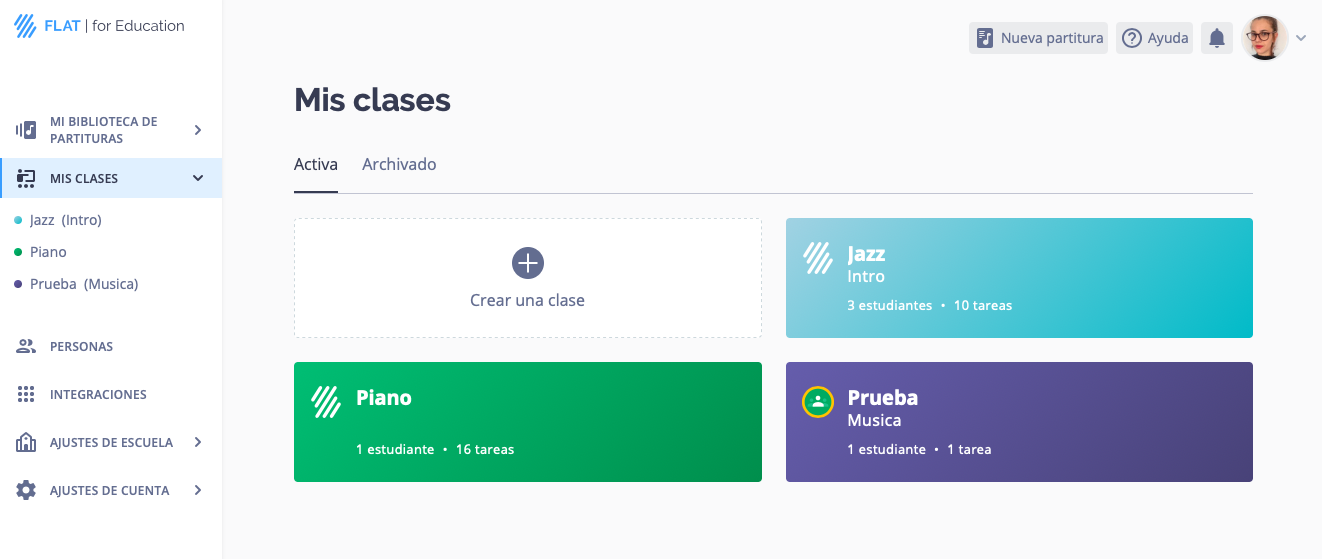Click the music library icon in sidebar
Screen dimensions: 1322x559
pyautogui.click(x=26, y=130)
